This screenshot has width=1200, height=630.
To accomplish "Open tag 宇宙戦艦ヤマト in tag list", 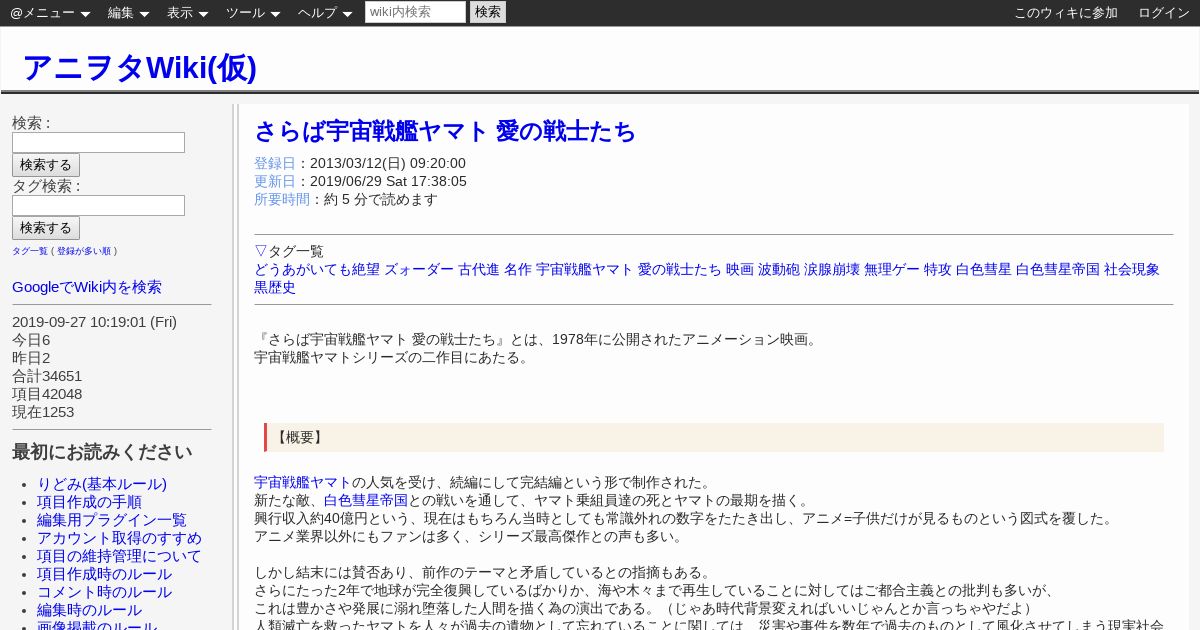I will click(x=585, y=269).
